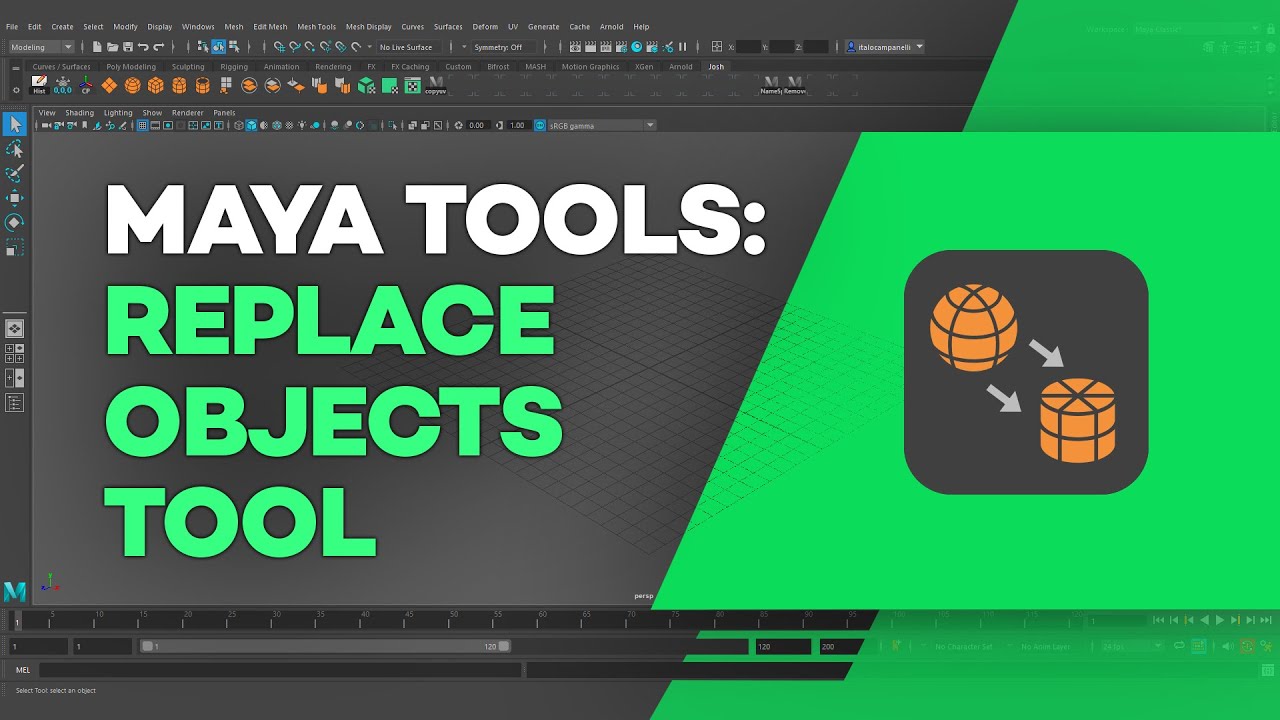The image size is (1280, 720).
Task: Toggle Select by object type mode
Action: pyautogui.click(x=218, y=47)
